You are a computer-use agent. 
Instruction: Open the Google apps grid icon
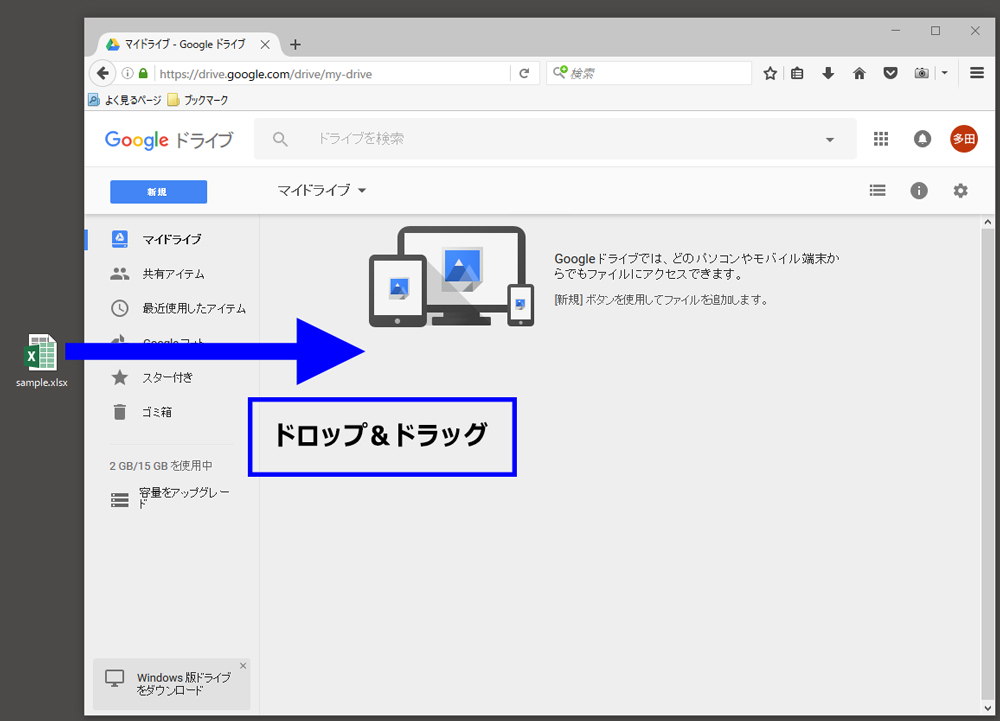(881, 138)
